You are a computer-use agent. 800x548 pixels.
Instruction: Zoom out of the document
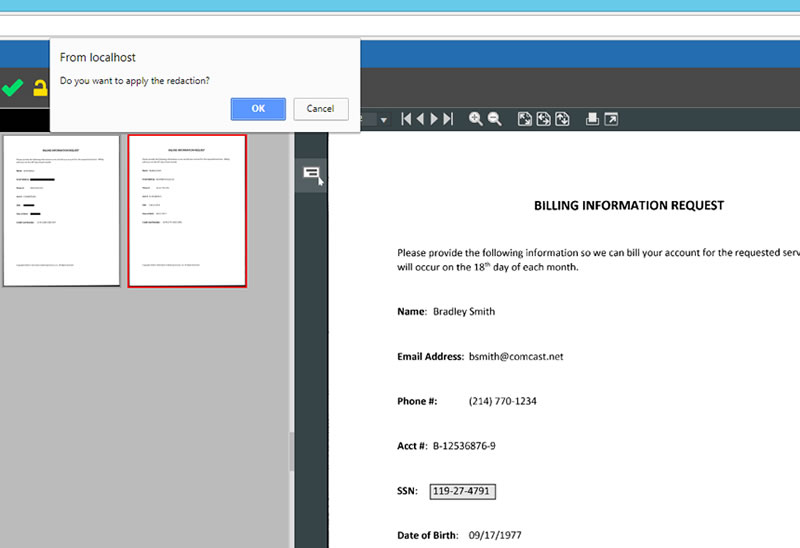pyautogui.click(x=494, y=119)
